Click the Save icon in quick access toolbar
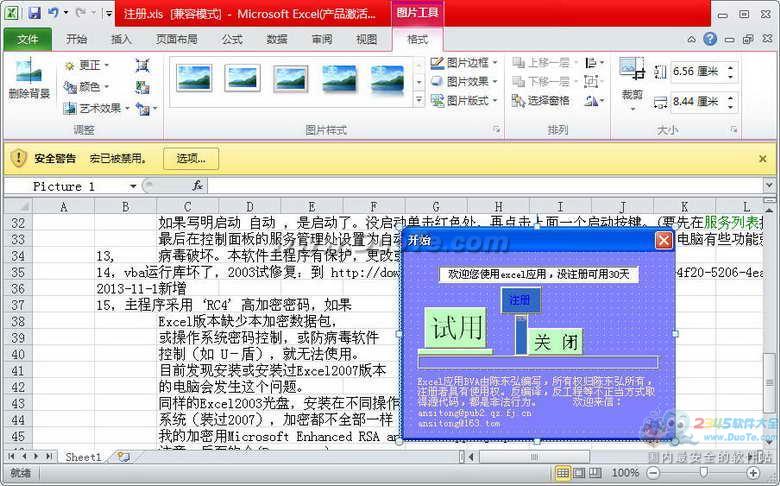 click(34, 13)
